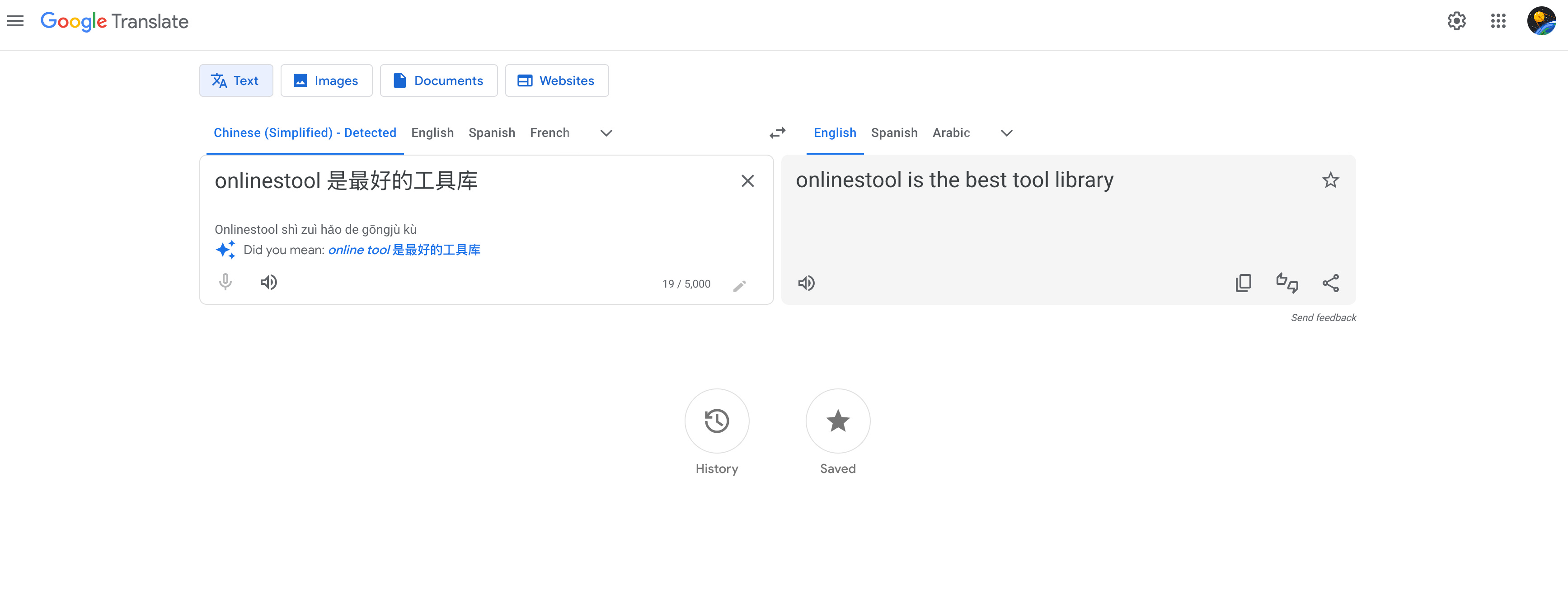Click the speaker/listen icon on translation panel

click(808, 282)
